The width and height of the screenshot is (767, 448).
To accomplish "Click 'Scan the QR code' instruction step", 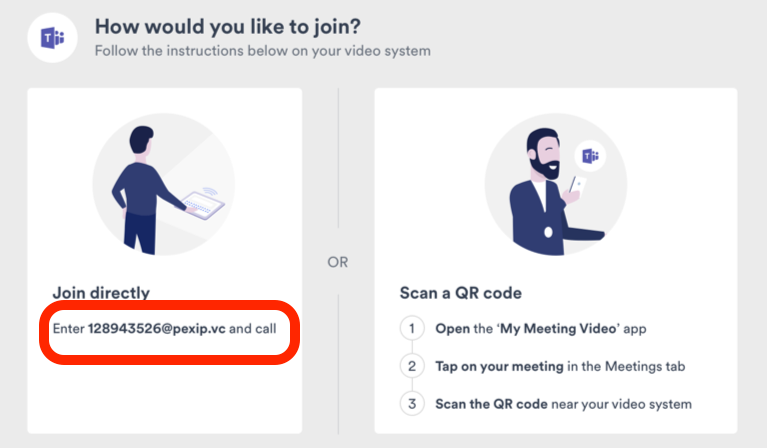I will click(563, 404).
